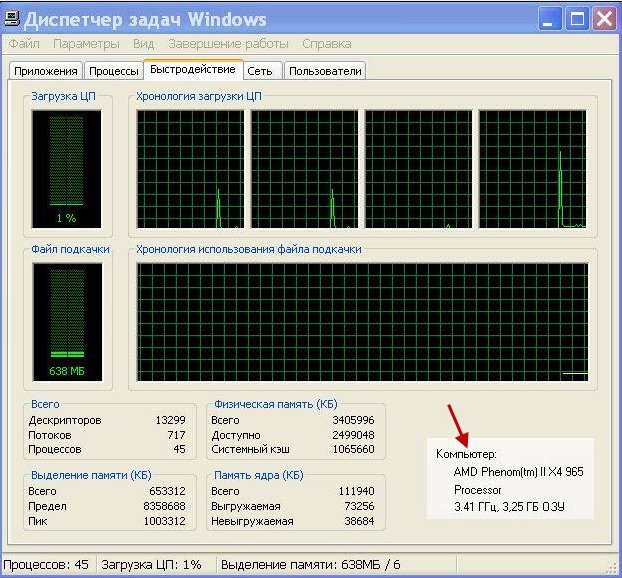Open the Завершение работы menu
The width and height of the screenshot is (622, 578).
[x=228, y=44]
